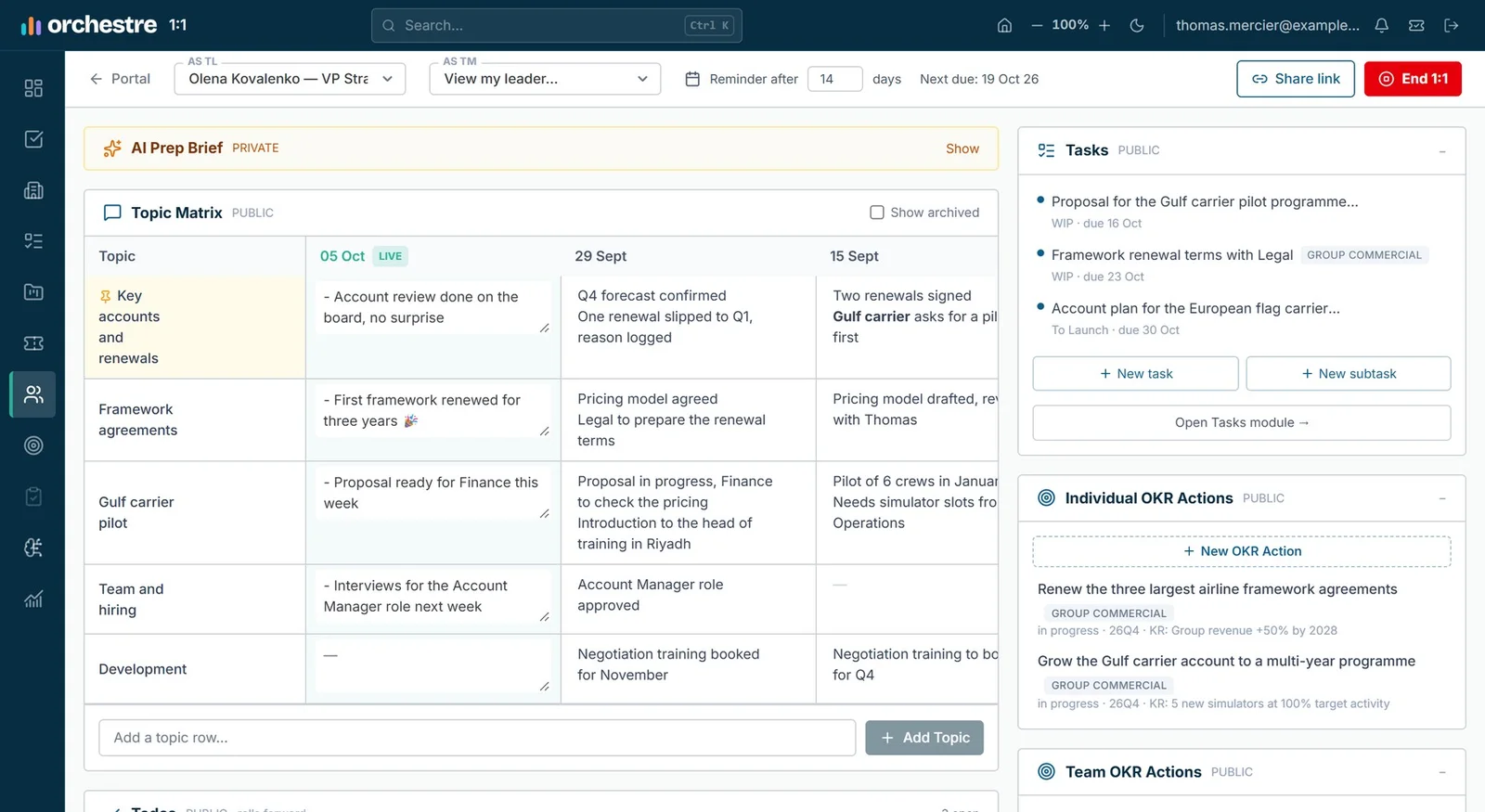Open the clipboard check sidebar icon

coord(33,496)
